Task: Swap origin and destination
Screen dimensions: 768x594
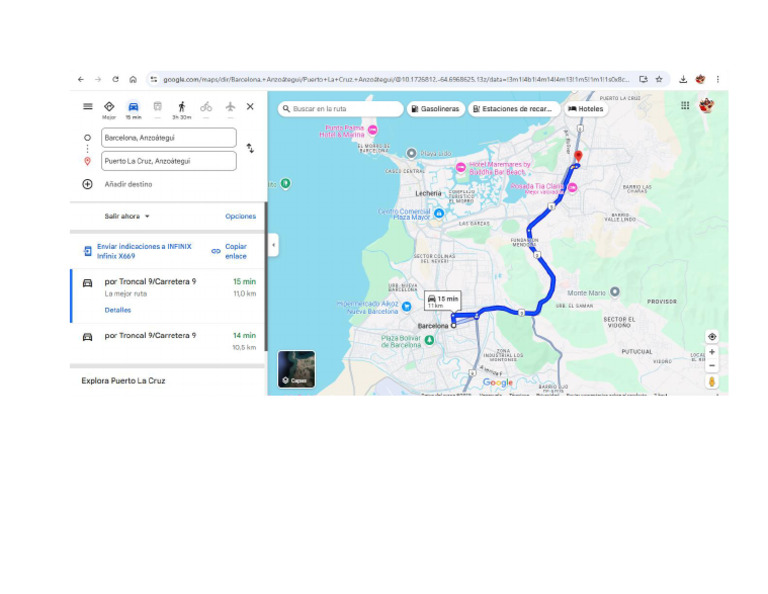Action: coord(250,148)
